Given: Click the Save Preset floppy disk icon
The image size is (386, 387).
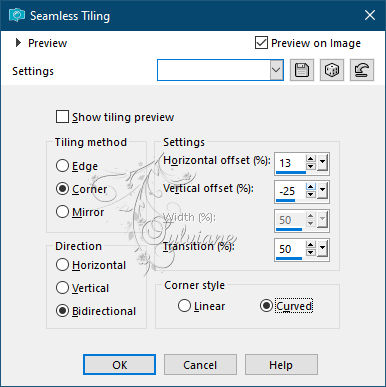Looking at the screenshot, I should 302,70.
